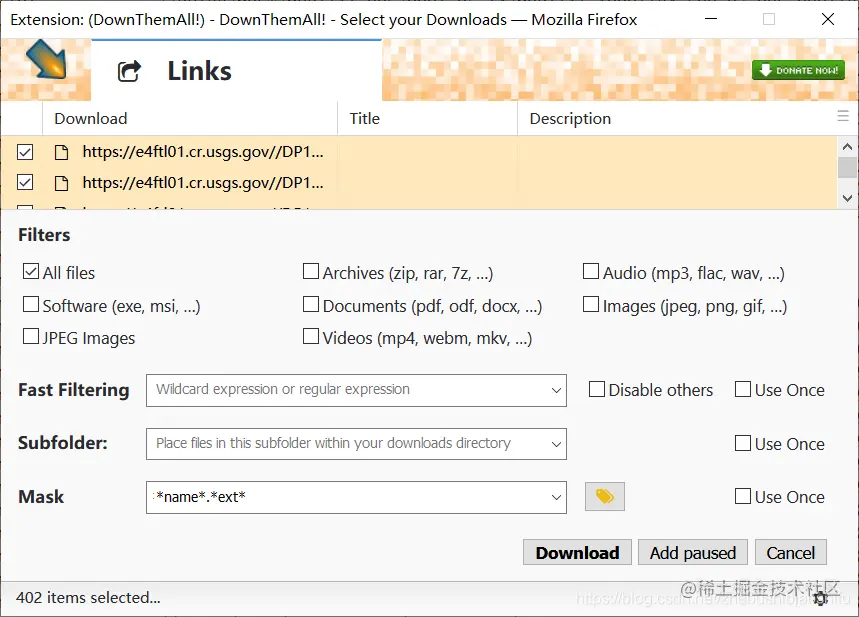Expand the Subfolder dropdown arrow

[556, 444]
